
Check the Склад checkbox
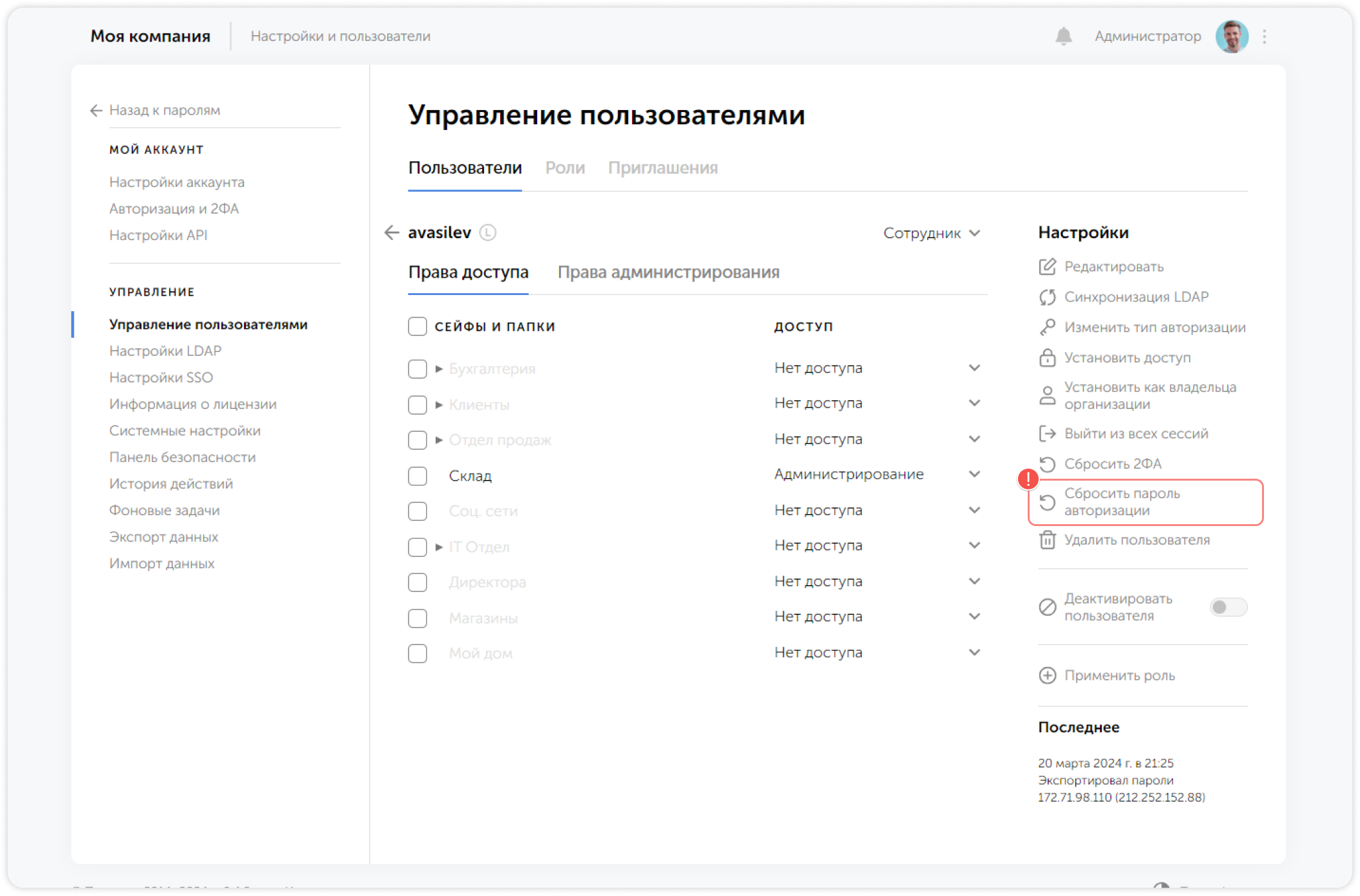pos(417,476)
